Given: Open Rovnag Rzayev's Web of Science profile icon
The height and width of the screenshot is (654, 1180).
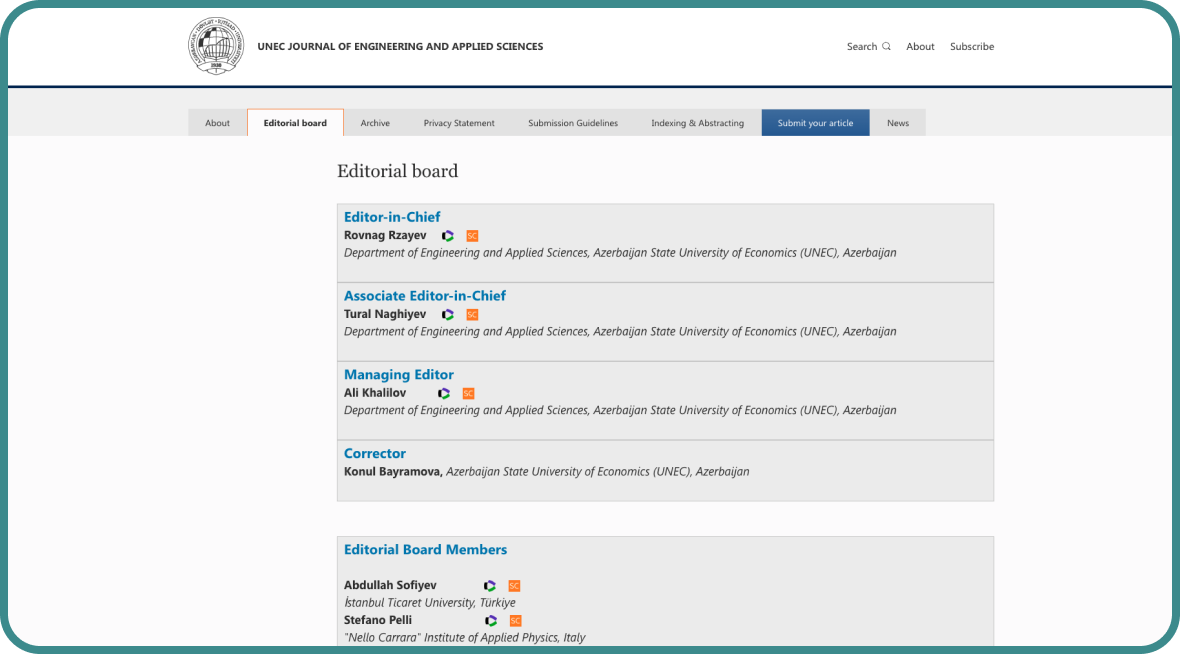Looking at the screenshot, I should click(x=448, y=236).
